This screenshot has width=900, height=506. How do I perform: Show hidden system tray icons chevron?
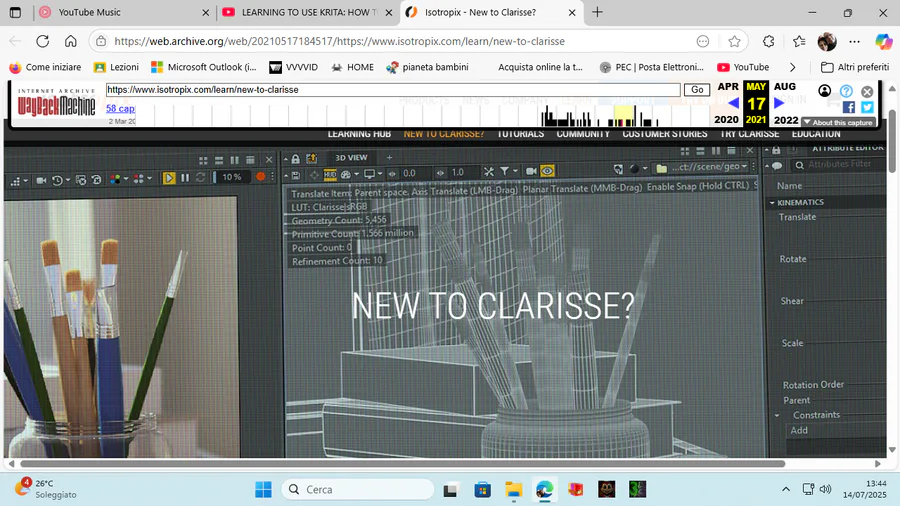pyautogui.click(x=786, y=489)
